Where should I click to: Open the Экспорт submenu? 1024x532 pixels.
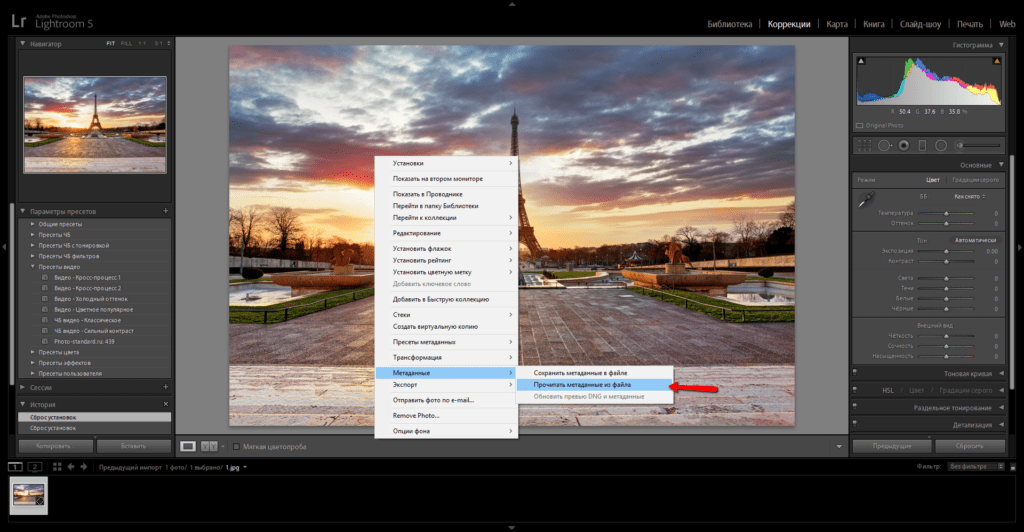point(446,384)
